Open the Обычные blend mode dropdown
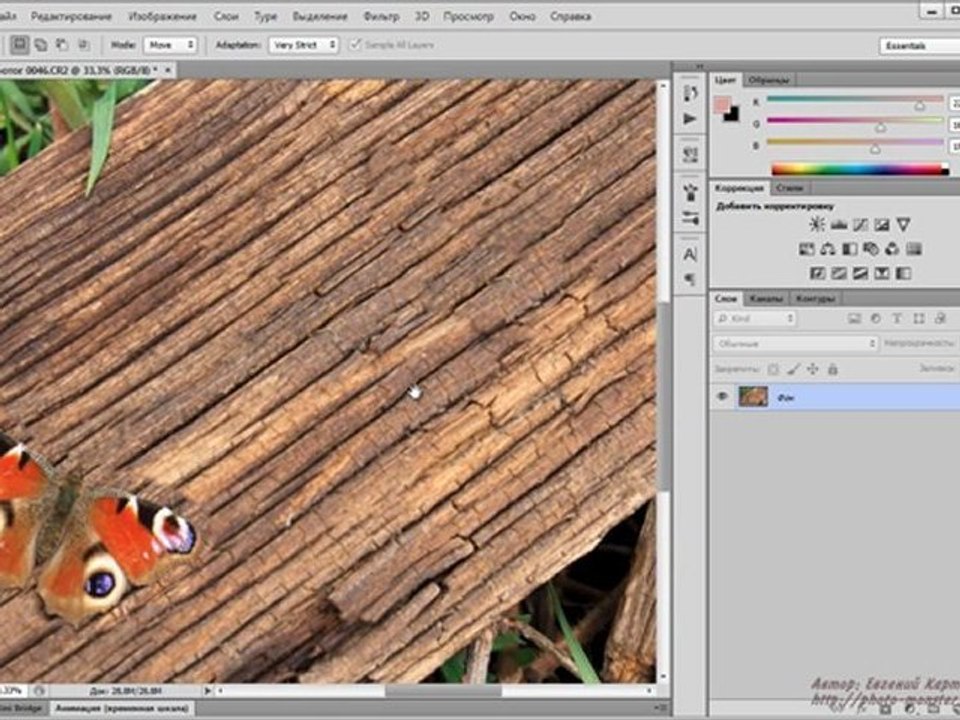The image size is (960, 720). pyautogui.click(x=795, y=343)
